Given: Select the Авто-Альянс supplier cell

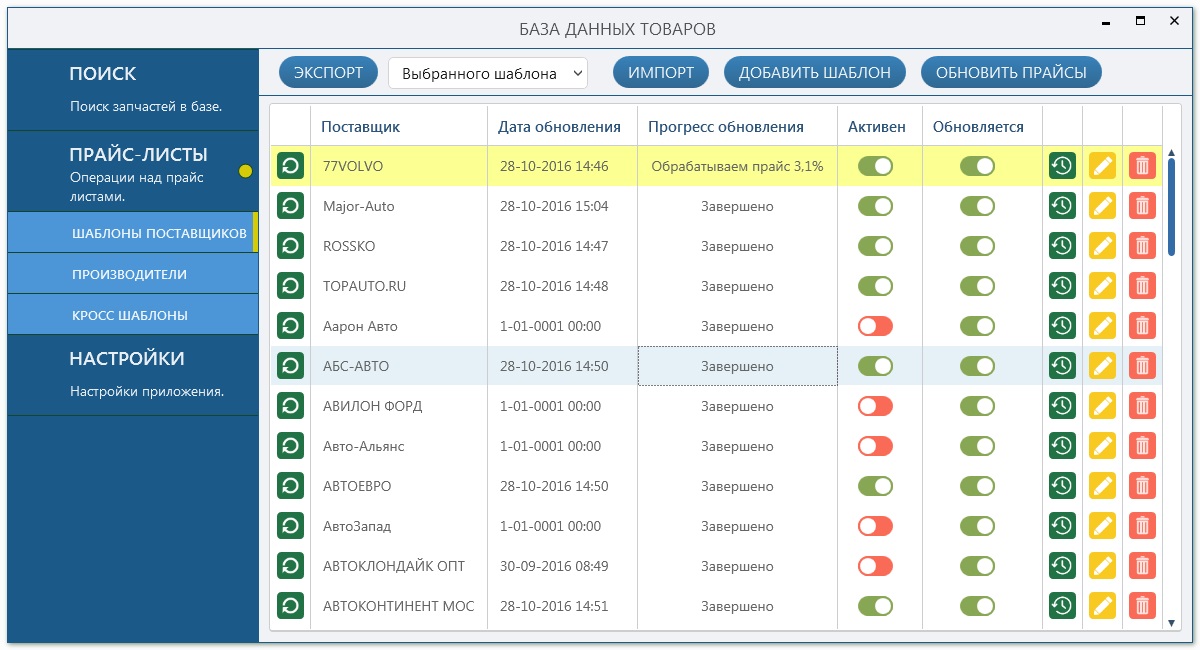Looking at the screenshot, I should click(399, 446).
